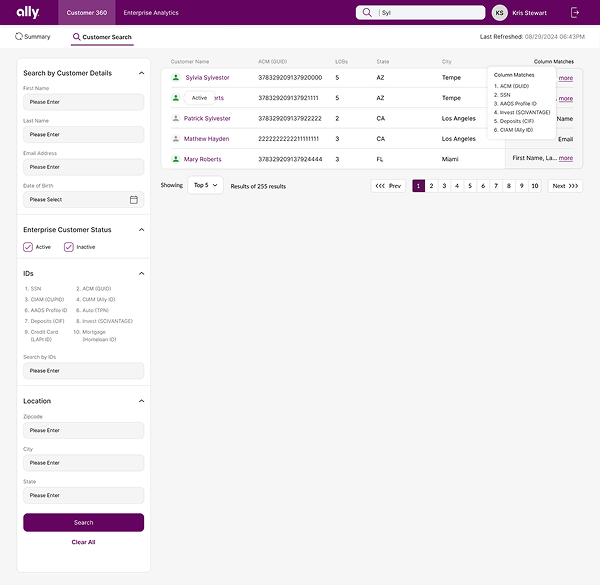Click the Kris Stewart user name
This screenshot has width=600, height=585.
point(529,13)
